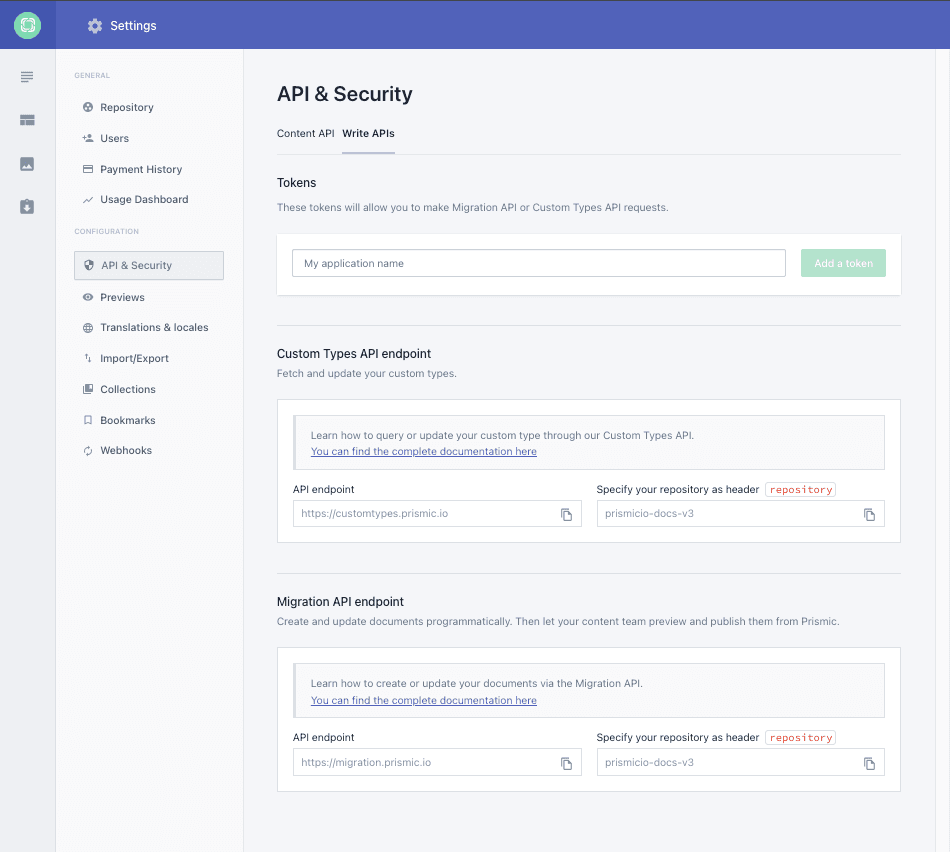Open Custom Types from the left rail icon
Image resolution: width=950 pixels, height=852 pixels.
point(26,120)
